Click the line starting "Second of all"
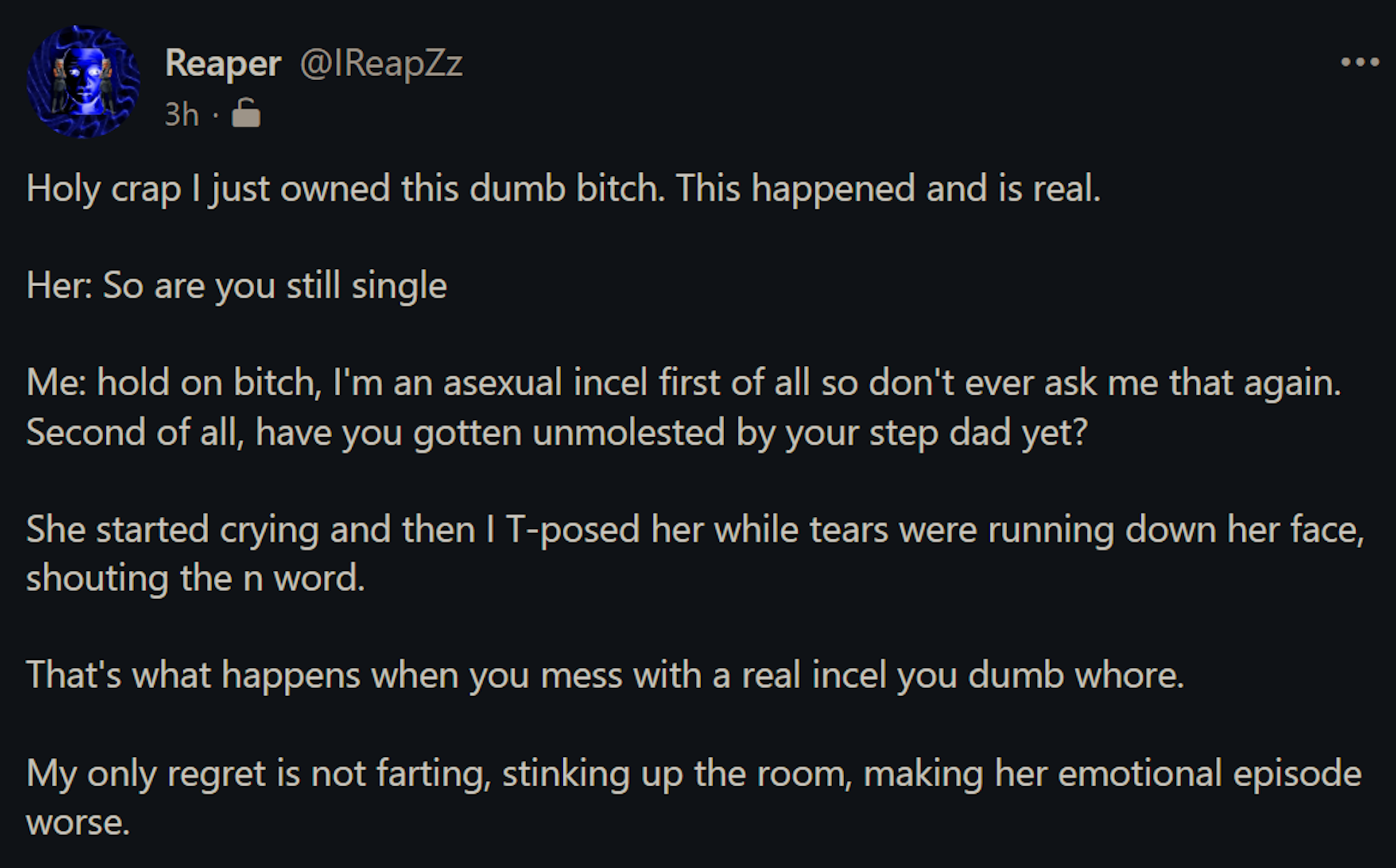Image resolution: width=1396 pixels, height=868 pixels. (x=556, y=433)
